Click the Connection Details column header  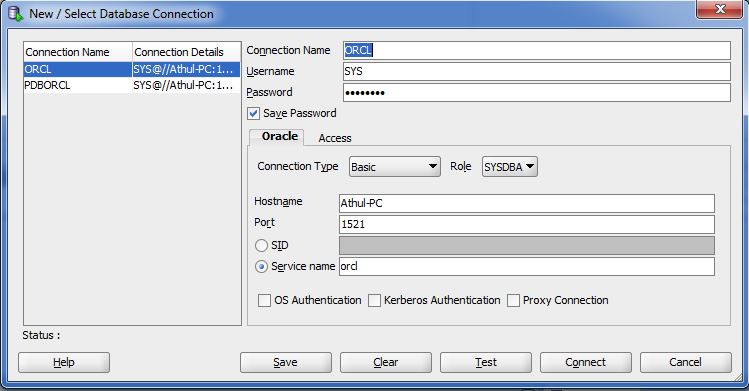tap(186, 52)
